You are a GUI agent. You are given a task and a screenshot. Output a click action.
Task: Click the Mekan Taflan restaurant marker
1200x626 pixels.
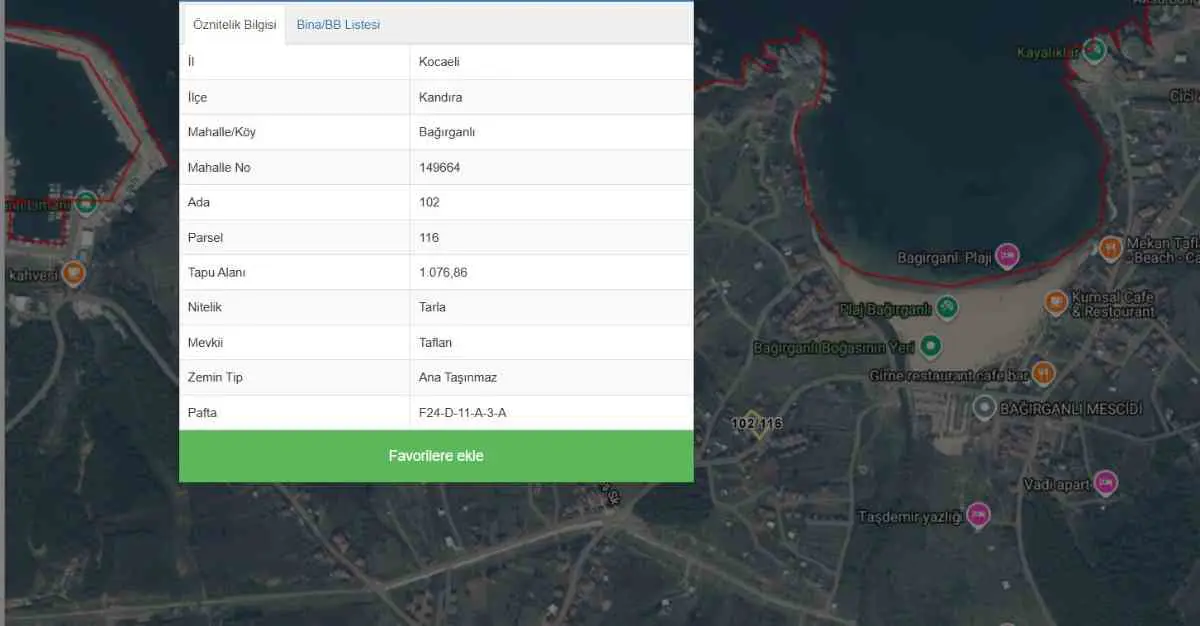click(x=1110, y=247)
